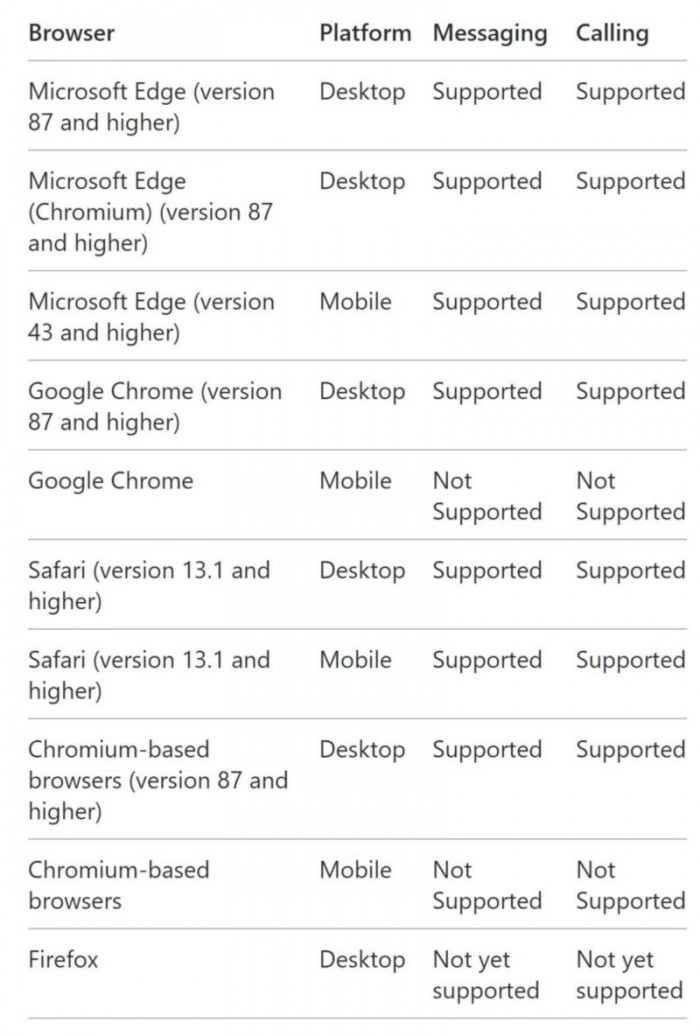Click Google Chrome version 87 and higher cell
Screen dimensions: 700x1036
click(155, 406)
